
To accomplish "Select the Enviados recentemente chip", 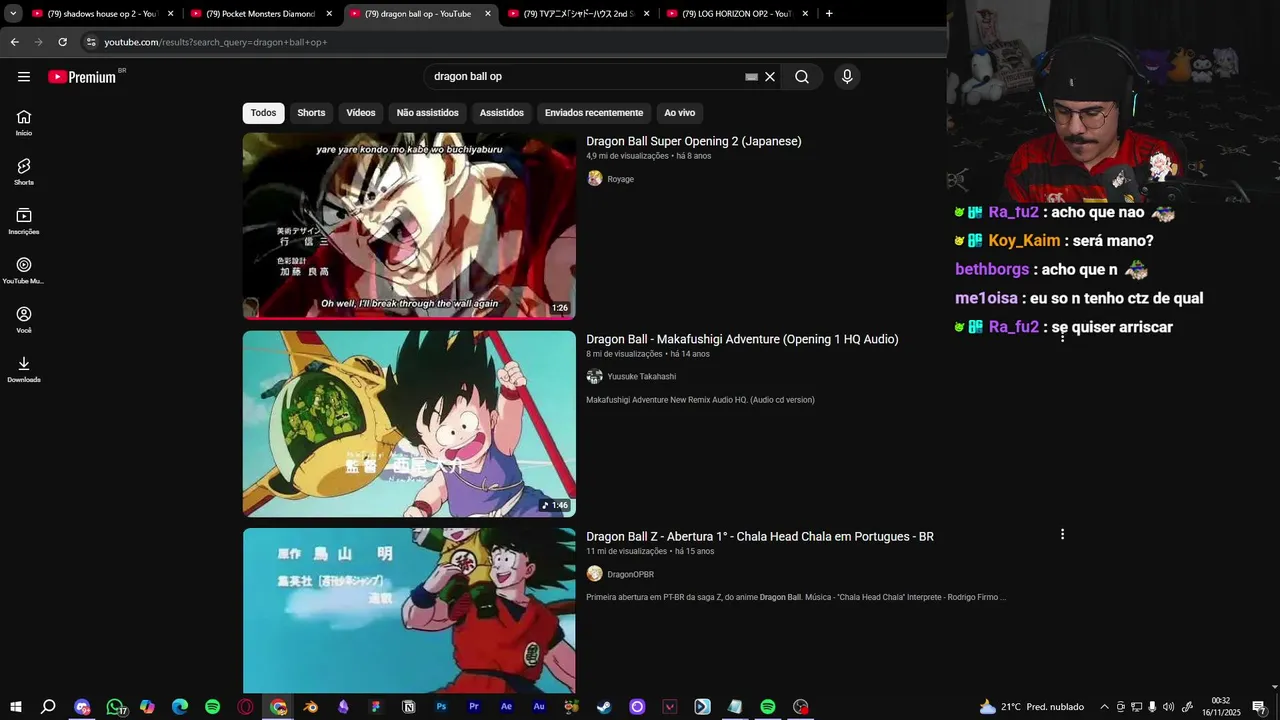I will tap(594, 113).
